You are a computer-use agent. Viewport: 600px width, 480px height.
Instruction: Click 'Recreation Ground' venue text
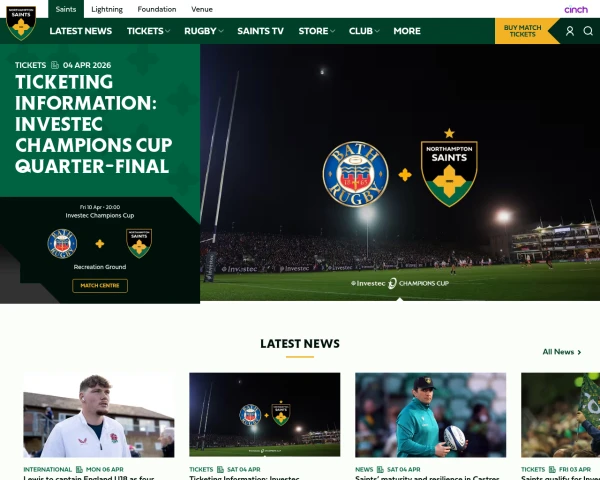(100, 267)
